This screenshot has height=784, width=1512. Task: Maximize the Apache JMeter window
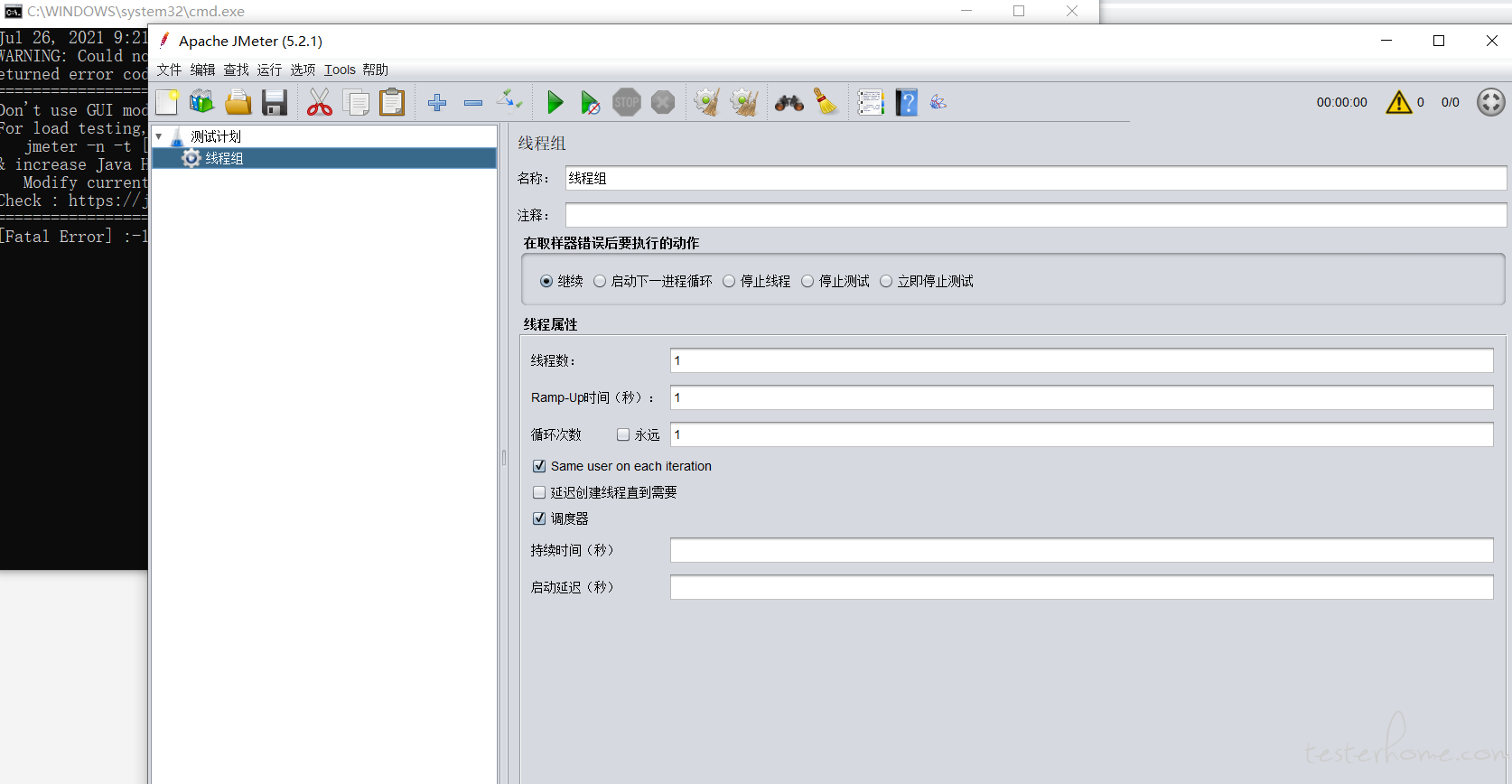point(1439,41)
